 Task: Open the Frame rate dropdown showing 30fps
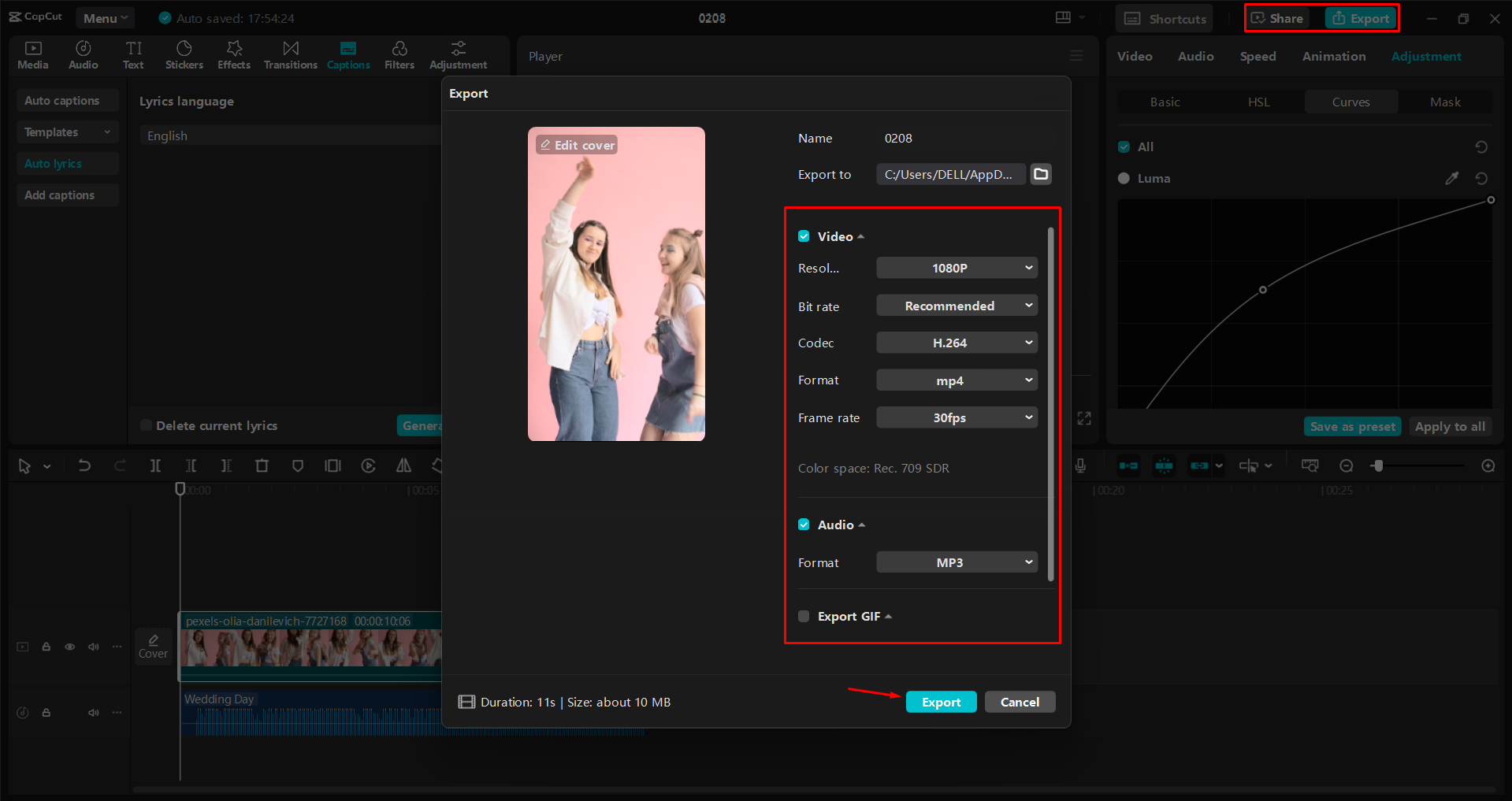(956, 417)
